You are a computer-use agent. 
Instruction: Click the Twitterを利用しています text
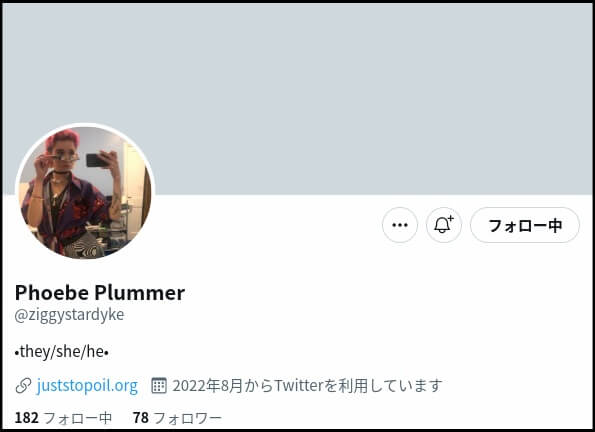point(358,386)
